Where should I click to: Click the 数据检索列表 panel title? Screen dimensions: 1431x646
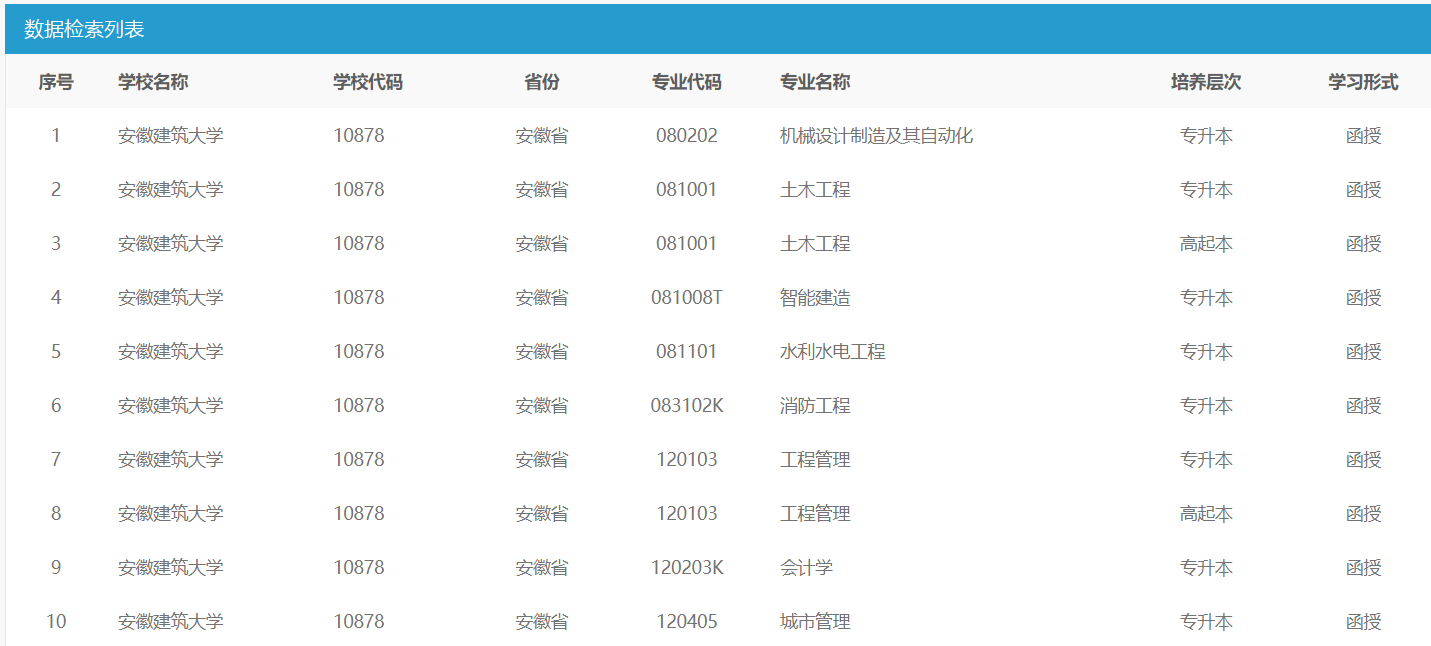pyautogui.click(x=85, y=29)
